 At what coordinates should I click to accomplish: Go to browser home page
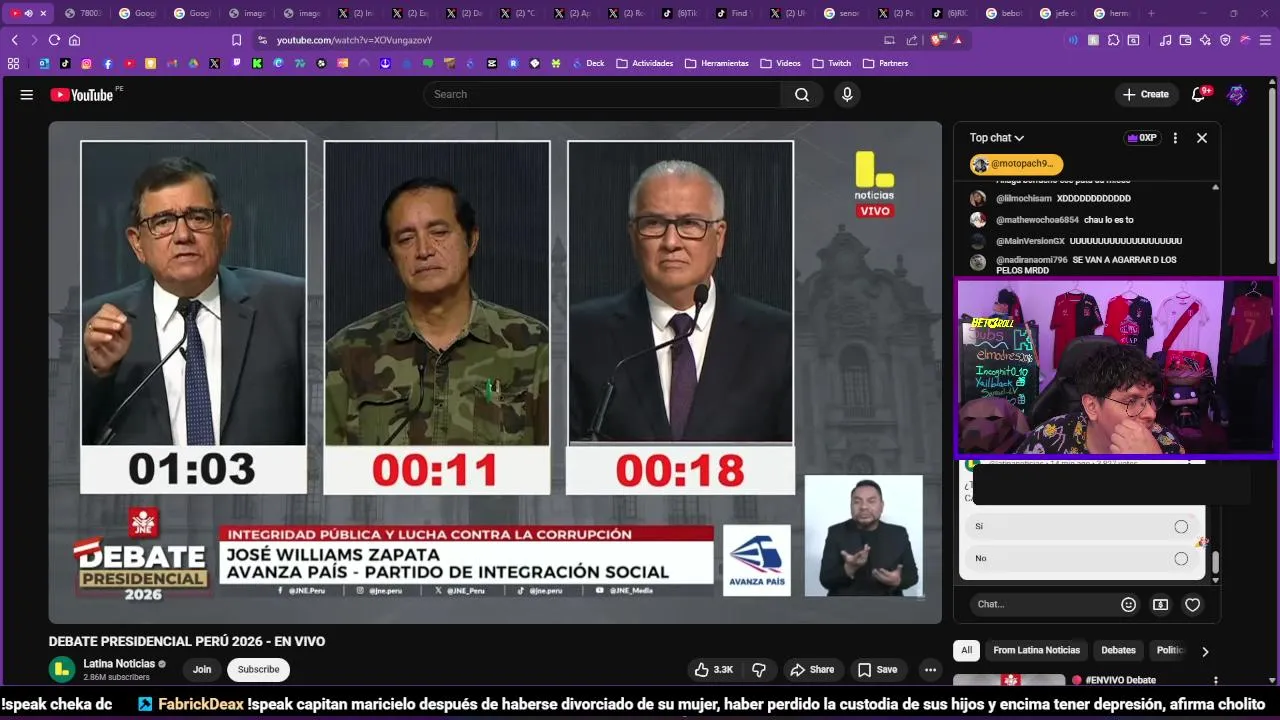coord(74,40)
